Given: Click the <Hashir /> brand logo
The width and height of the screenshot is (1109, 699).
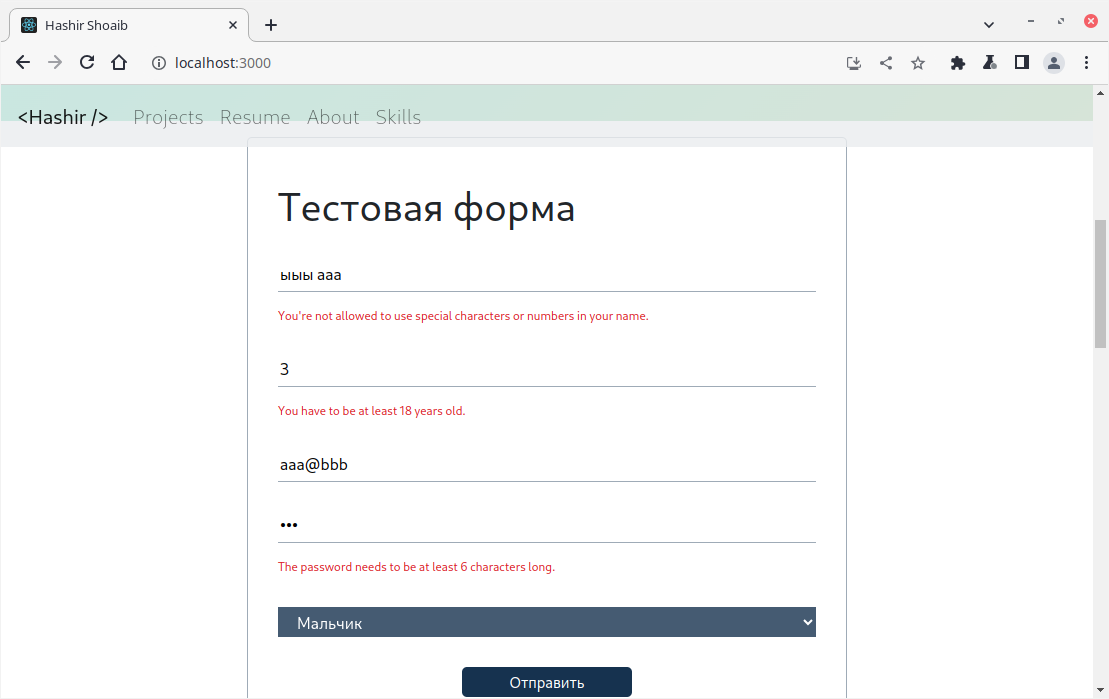Looking at the screenshot, I should tap(63, 117).
